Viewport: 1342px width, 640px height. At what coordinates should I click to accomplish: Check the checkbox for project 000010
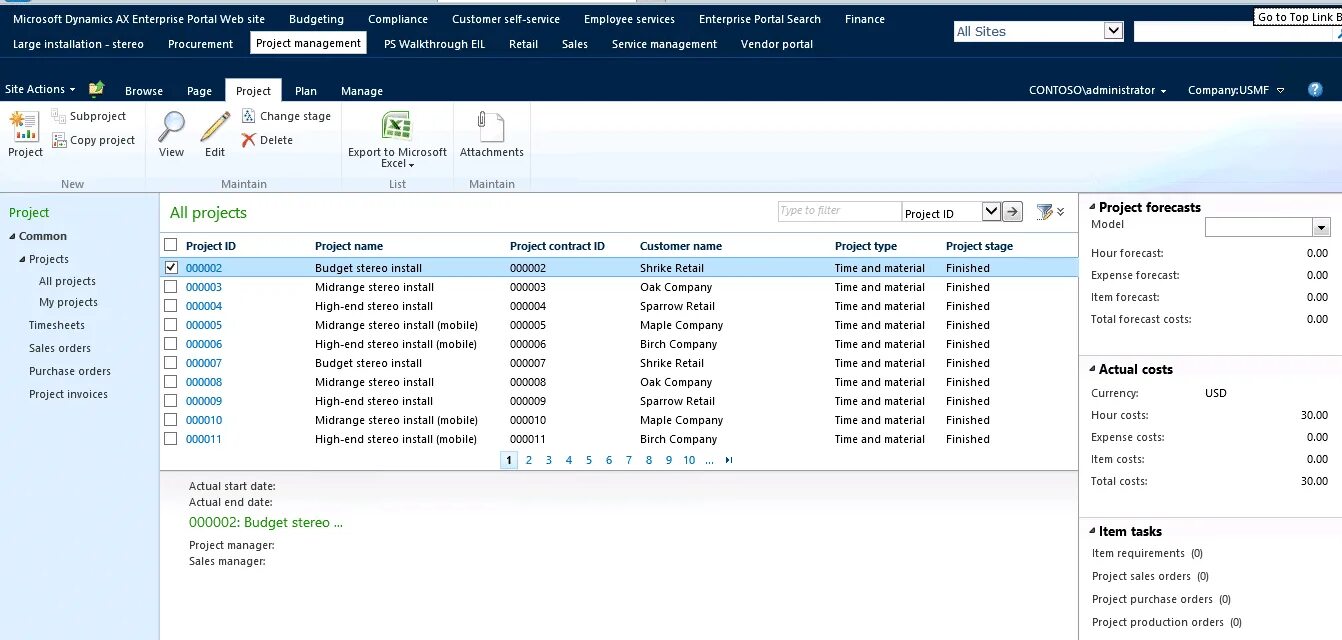(x=171, y=420)
